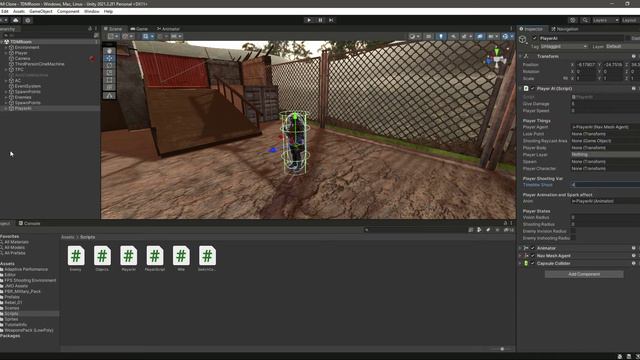
Task: Open the PlayerAI script asset
Action: coord(129,259)
